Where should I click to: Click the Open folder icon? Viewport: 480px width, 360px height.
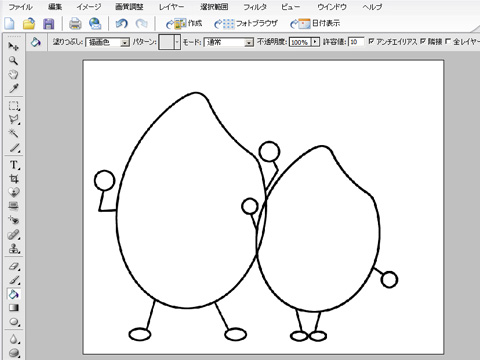[x=29, y=24]
